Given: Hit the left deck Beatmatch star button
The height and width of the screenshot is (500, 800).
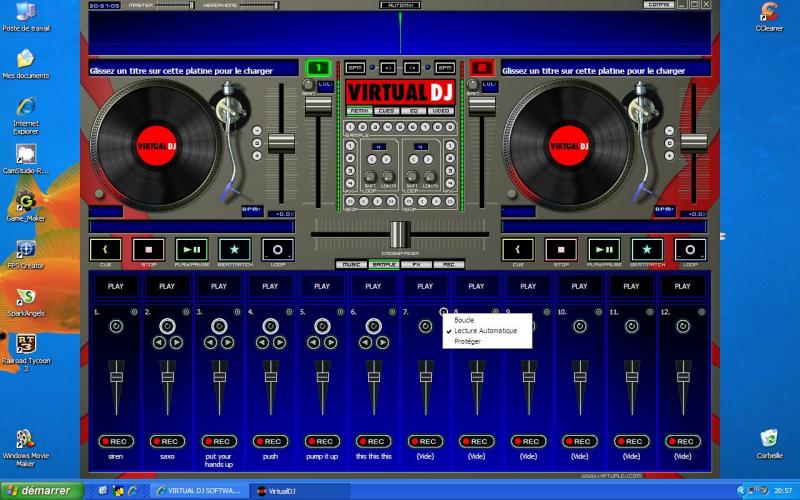Looking at the screenshot, I should [235, 249].
